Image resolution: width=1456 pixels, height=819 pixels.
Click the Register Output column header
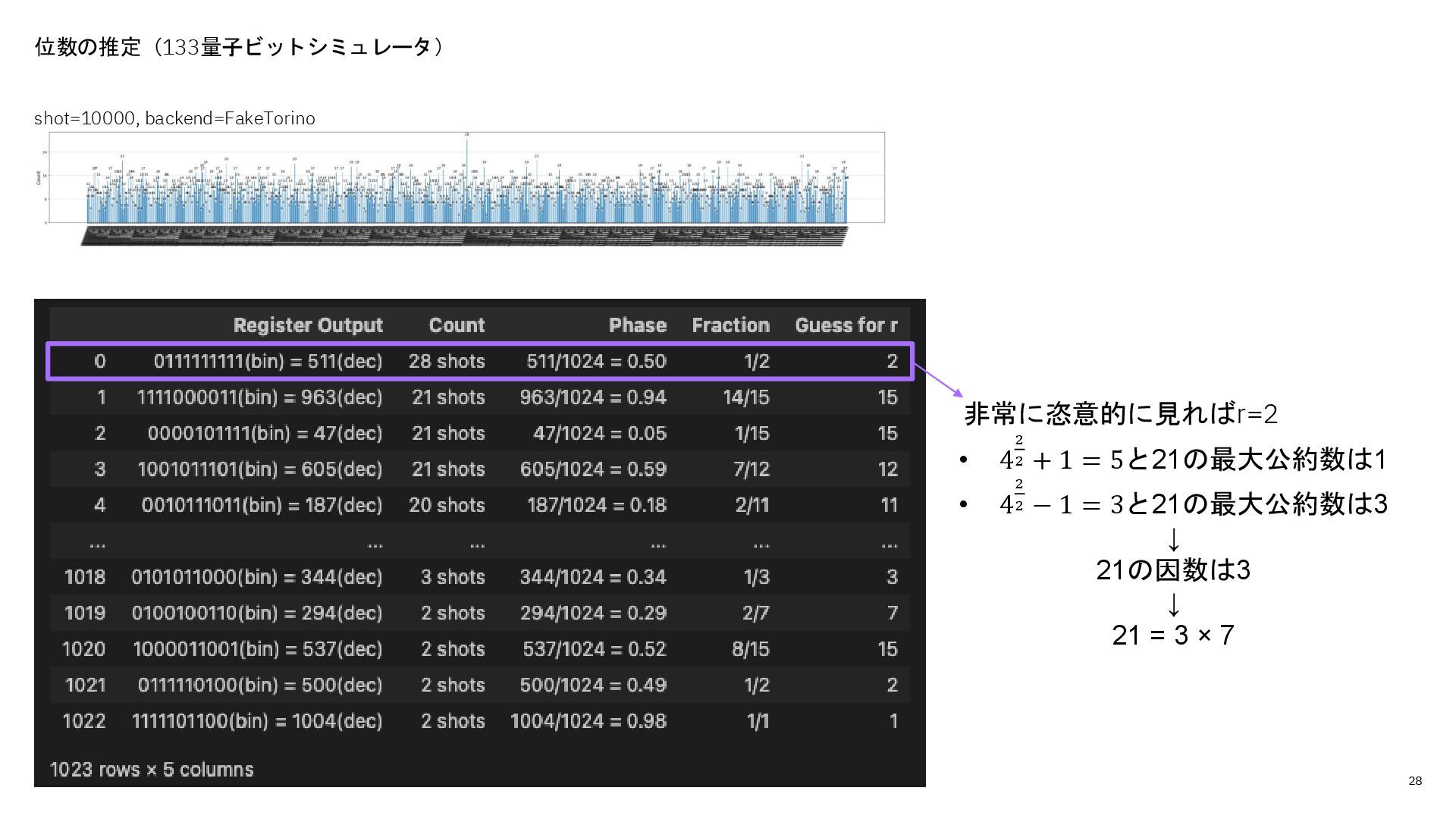pyautogui.click(x=308, y=325)
